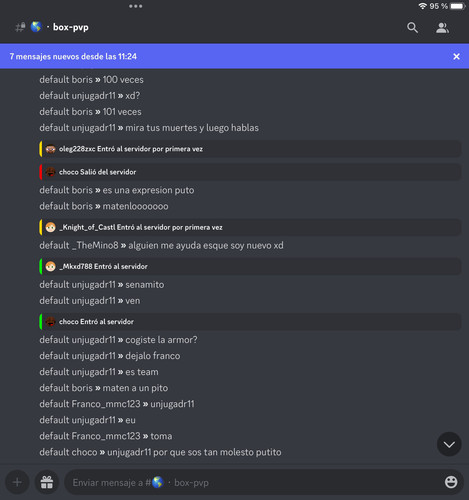This screenshot has width=469, height=500.
Task: Tap the three dots at the top
Action: point(136,6)
